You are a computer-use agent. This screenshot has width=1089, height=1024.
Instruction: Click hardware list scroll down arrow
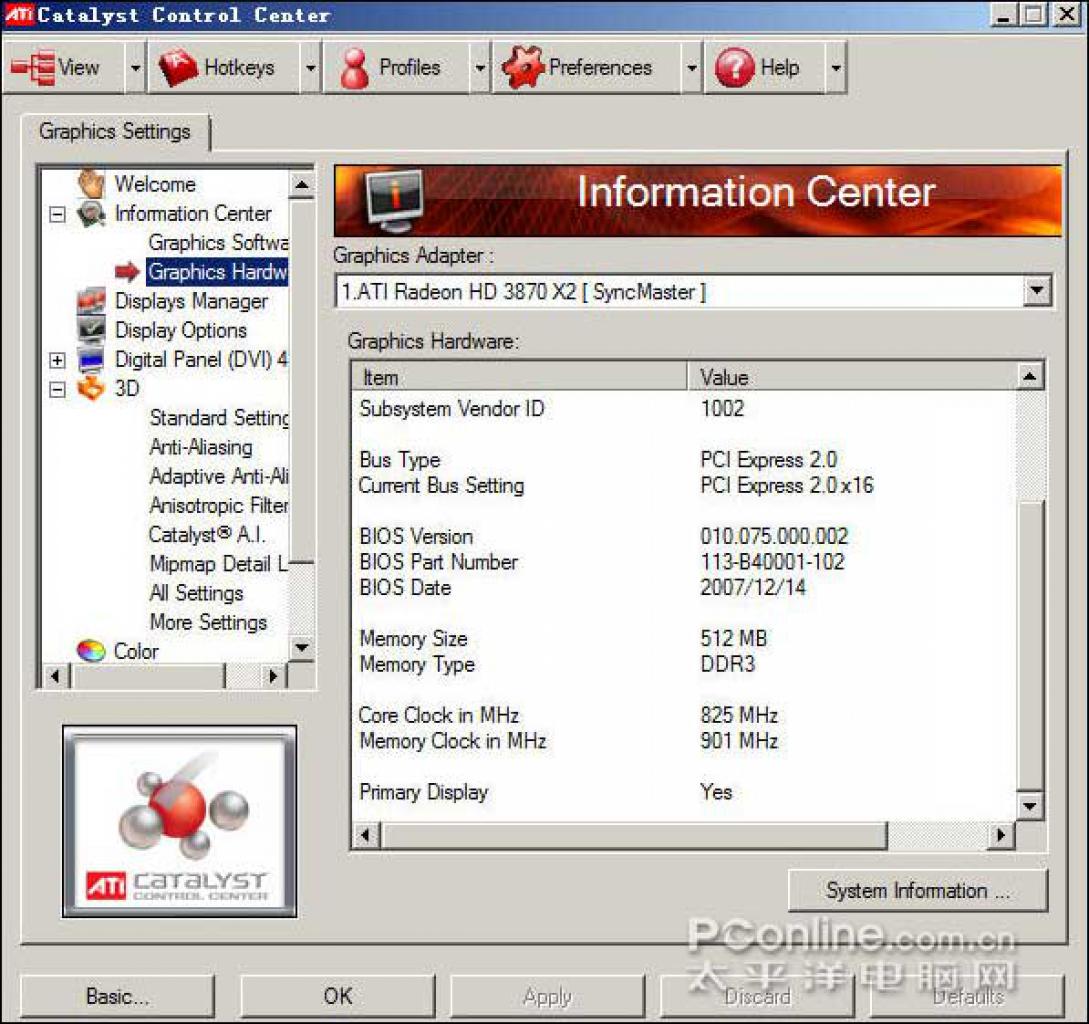click(x=1029, y=806)
